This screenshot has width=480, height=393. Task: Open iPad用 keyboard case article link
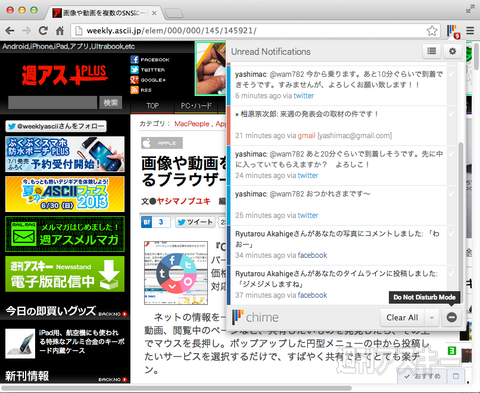pyautogui.click(x=82, y=342)
